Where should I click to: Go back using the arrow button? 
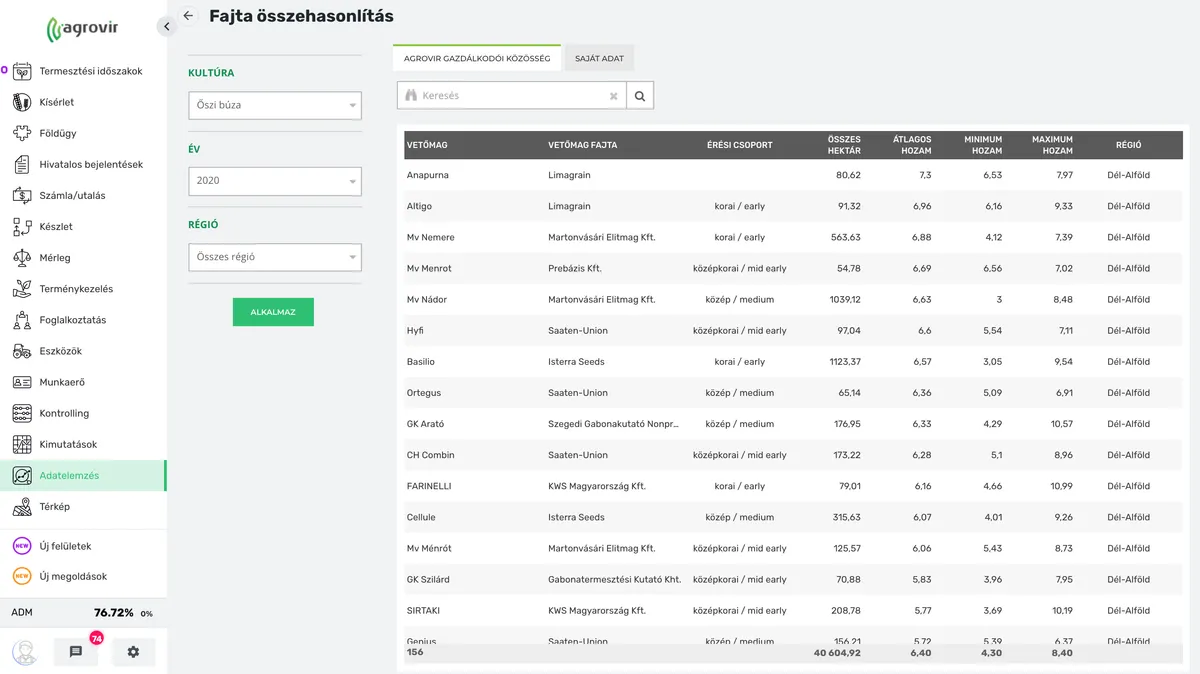pos(188,16)
